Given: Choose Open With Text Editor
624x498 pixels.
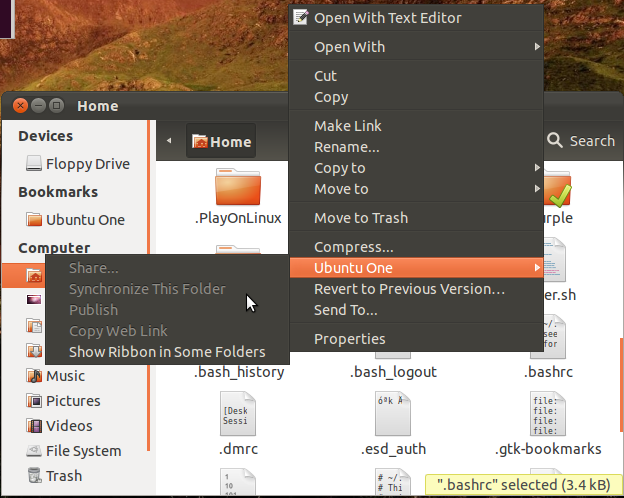Looking at the screenshot, I should [416, 18].
